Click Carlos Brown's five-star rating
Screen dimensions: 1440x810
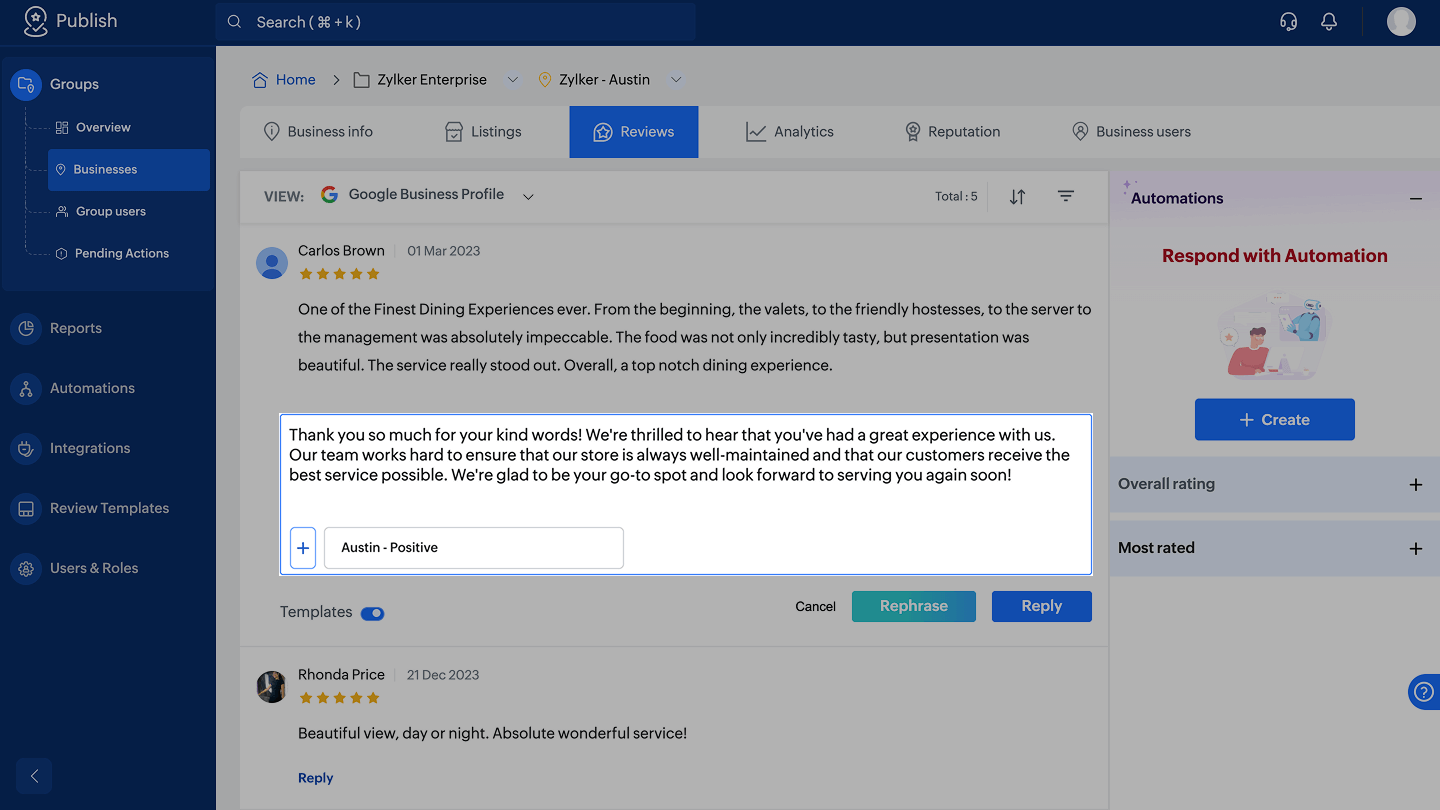coord(339,274)
